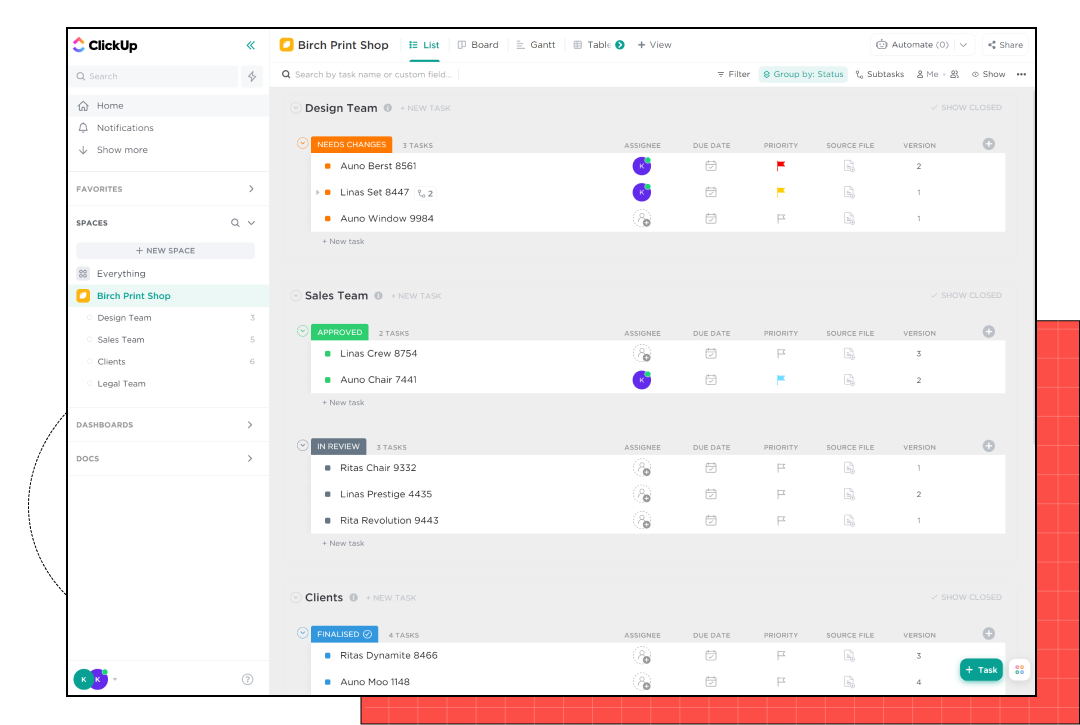Toggle the Me filter in the toolbar
Viewport: 1080px width, 725px height.
[x=928, y=74]
